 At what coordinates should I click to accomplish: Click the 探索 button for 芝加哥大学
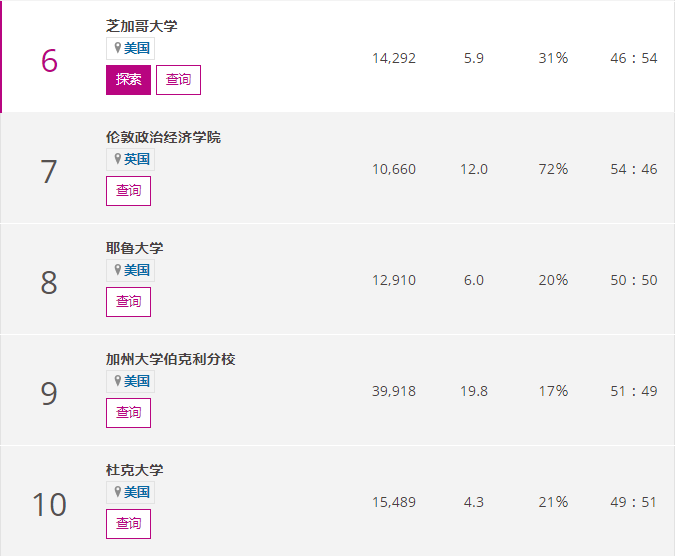click(128, 80)
